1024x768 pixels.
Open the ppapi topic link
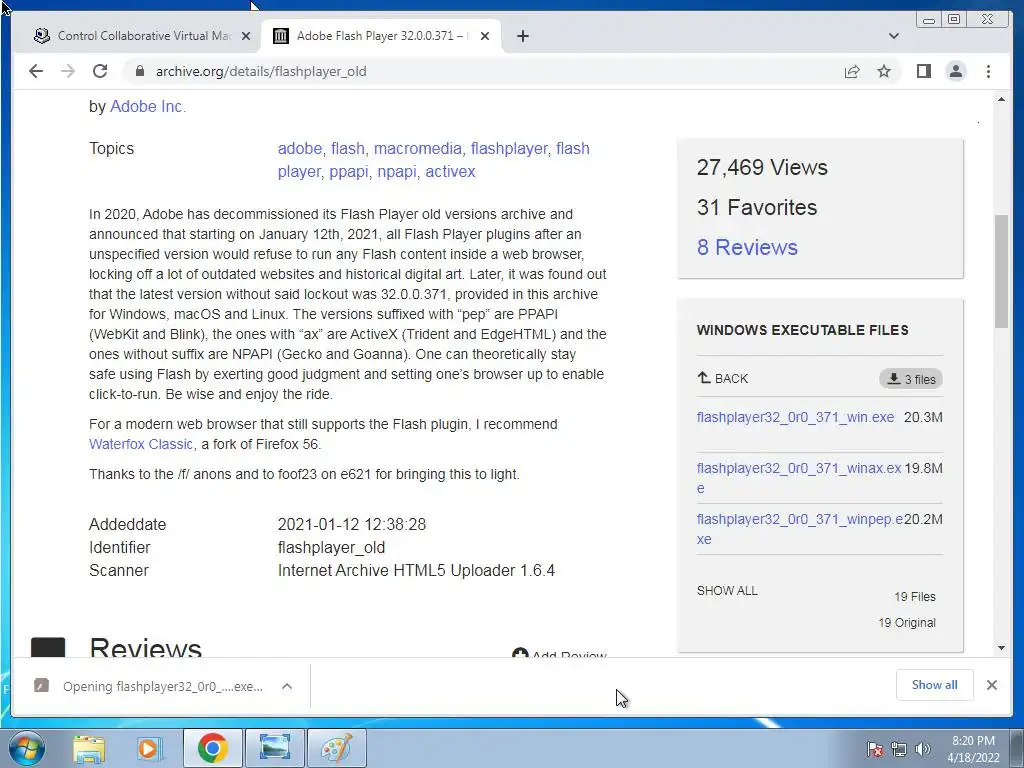point(349,171)
